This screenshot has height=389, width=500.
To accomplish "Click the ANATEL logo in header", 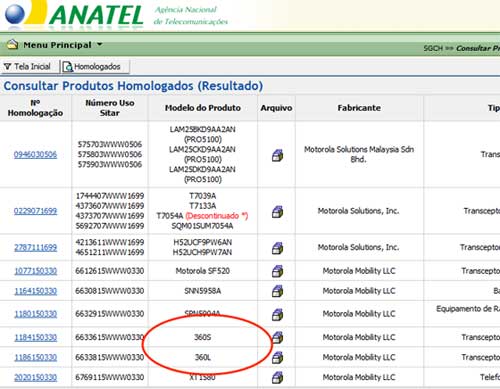I will coord(75,14).
